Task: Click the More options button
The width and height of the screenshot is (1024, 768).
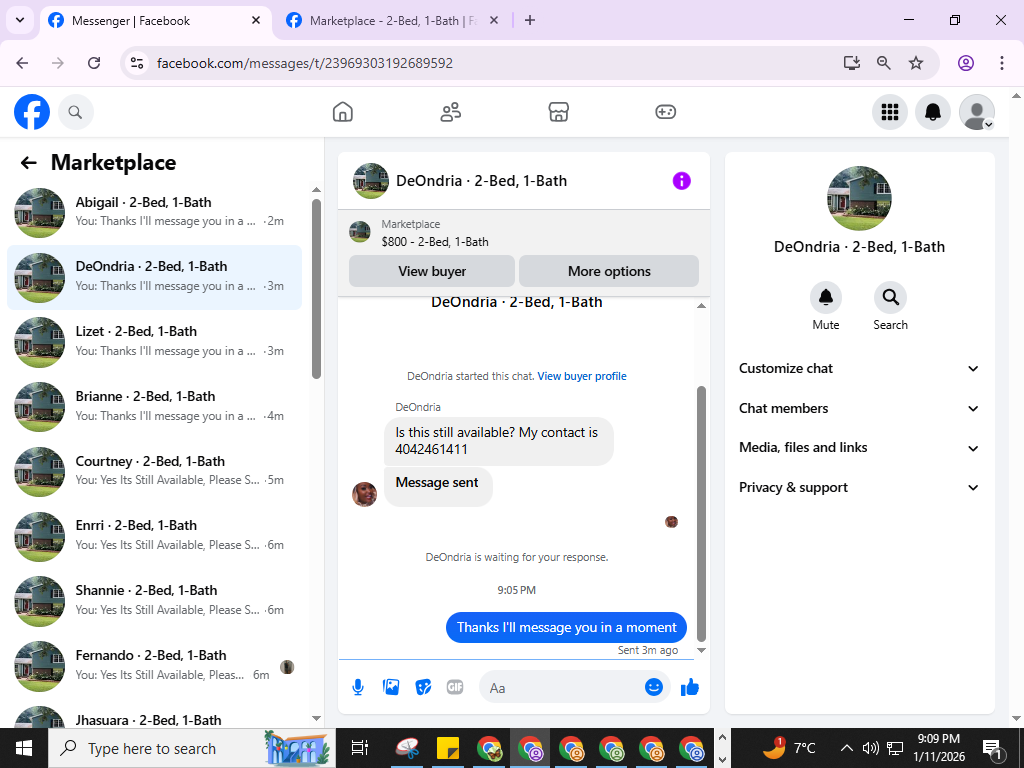Action: click(x=609, y=271)
